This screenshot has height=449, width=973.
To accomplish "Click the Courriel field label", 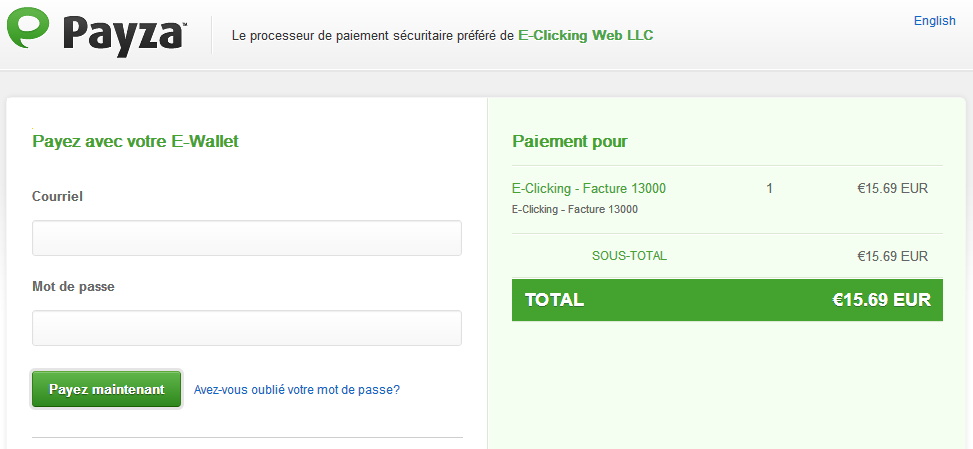I will (x=57, y=196).
